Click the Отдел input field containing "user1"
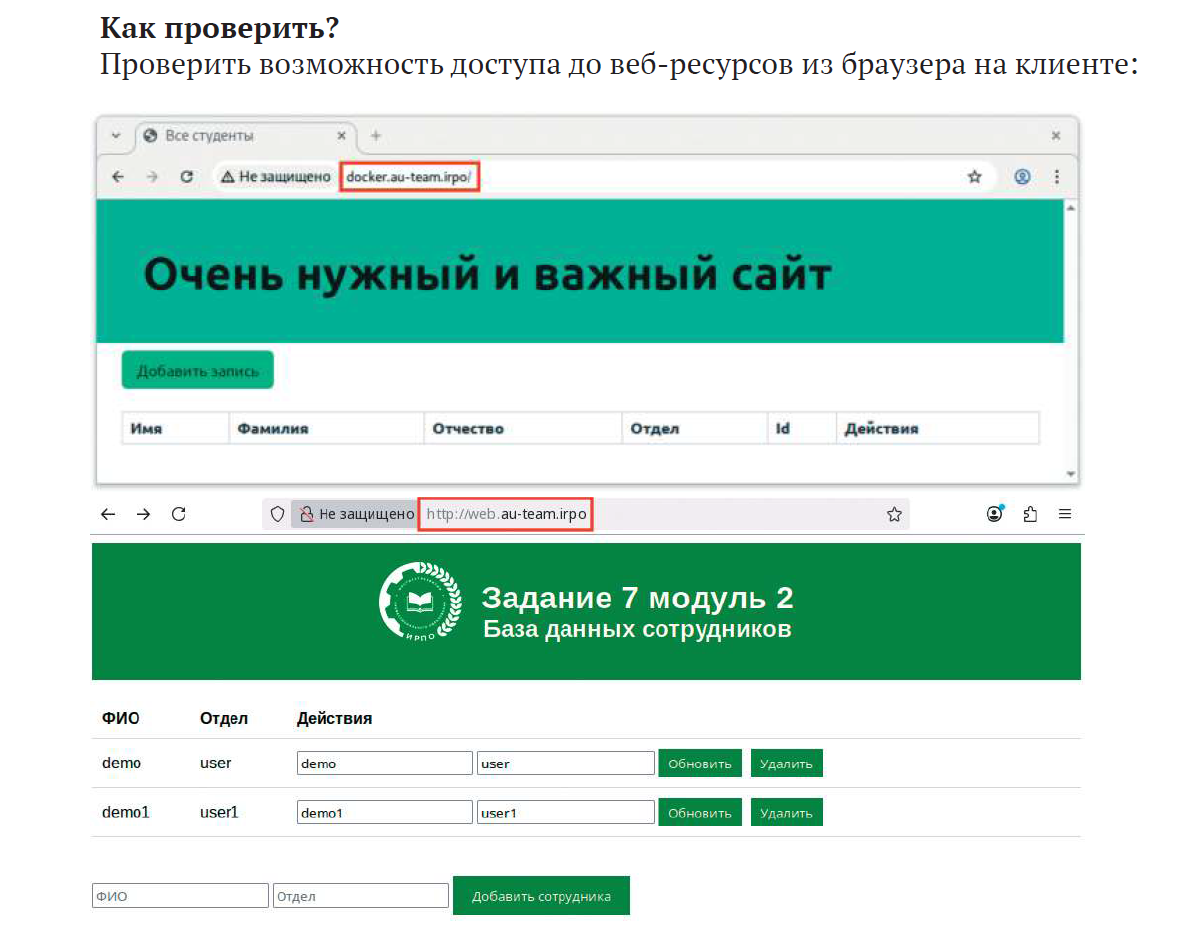The width and height of the screenshot is (1204, 936). click(x=566, y=812)
